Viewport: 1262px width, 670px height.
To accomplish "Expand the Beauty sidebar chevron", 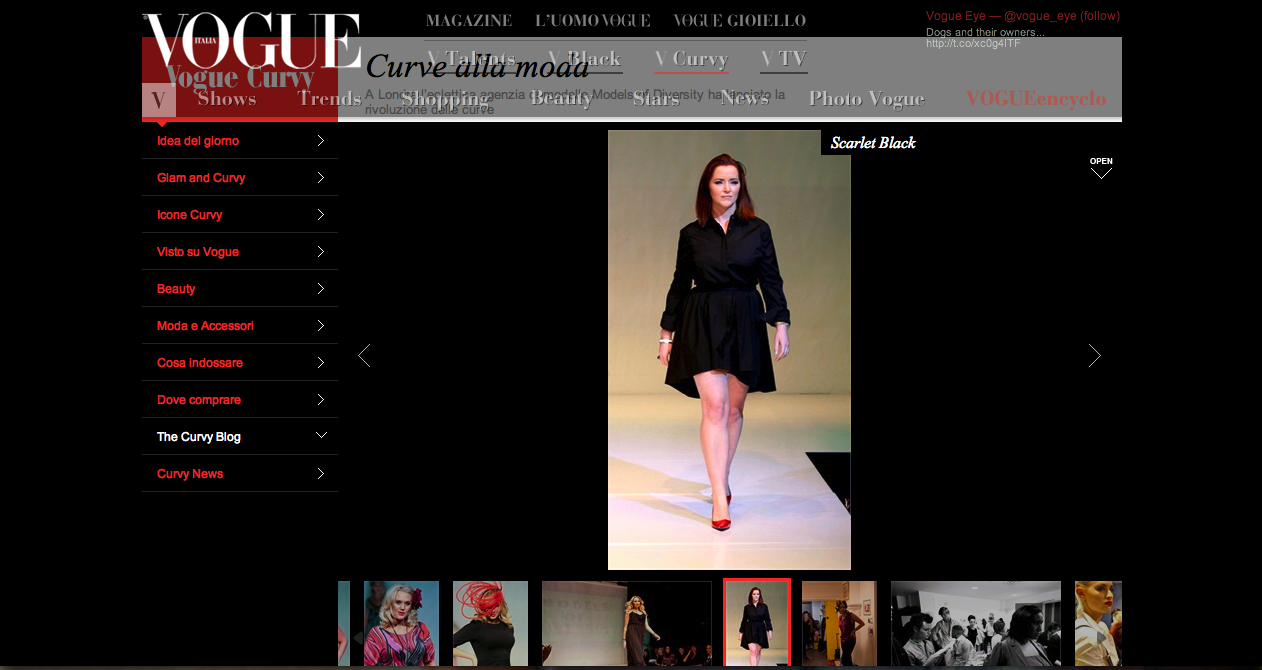I will click(x=320, y=289).
